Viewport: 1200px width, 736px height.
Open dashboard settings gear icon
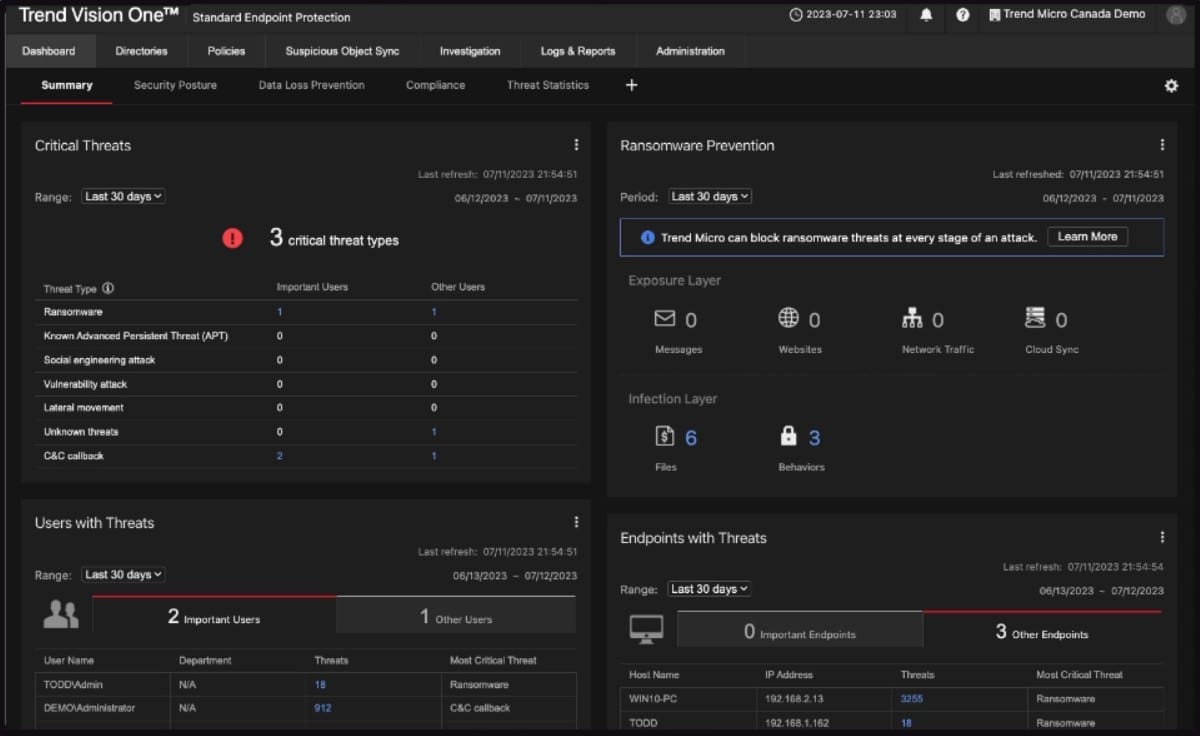[1171, 86]
